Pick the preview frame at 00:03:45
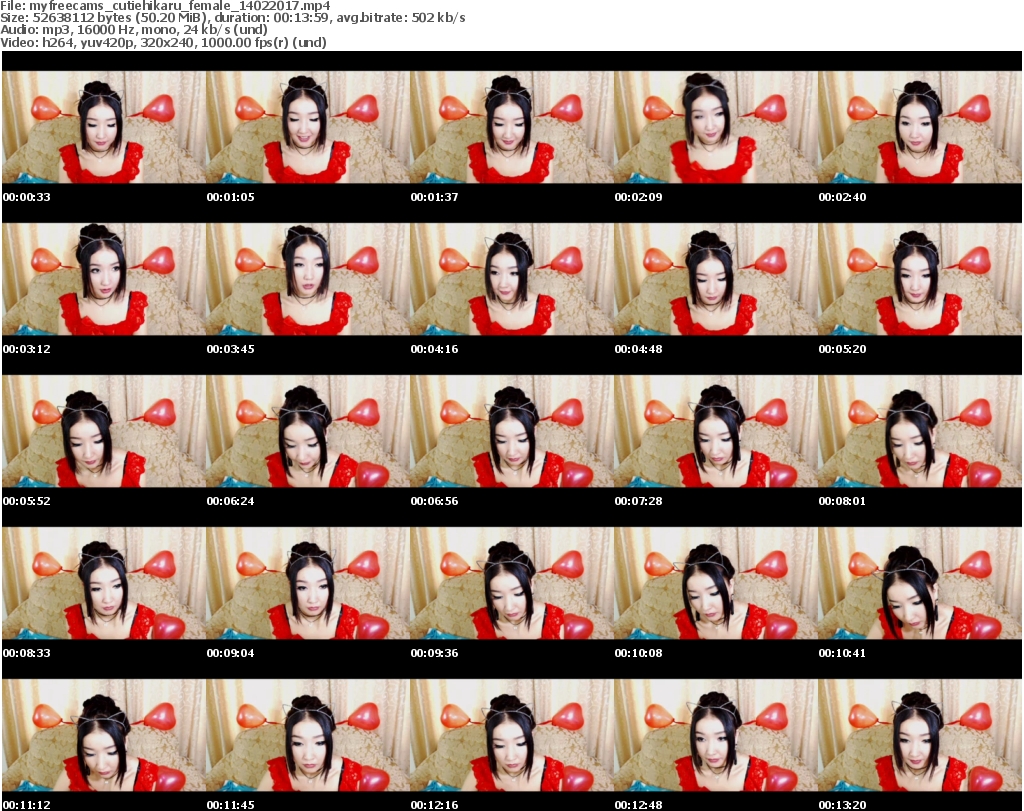The image size is (1024, 811). [x=308, y=279]
